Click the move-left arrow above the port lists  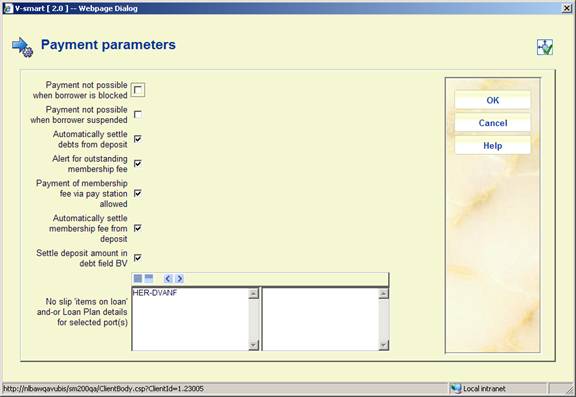pyautogui.click(x=168, y=279)
